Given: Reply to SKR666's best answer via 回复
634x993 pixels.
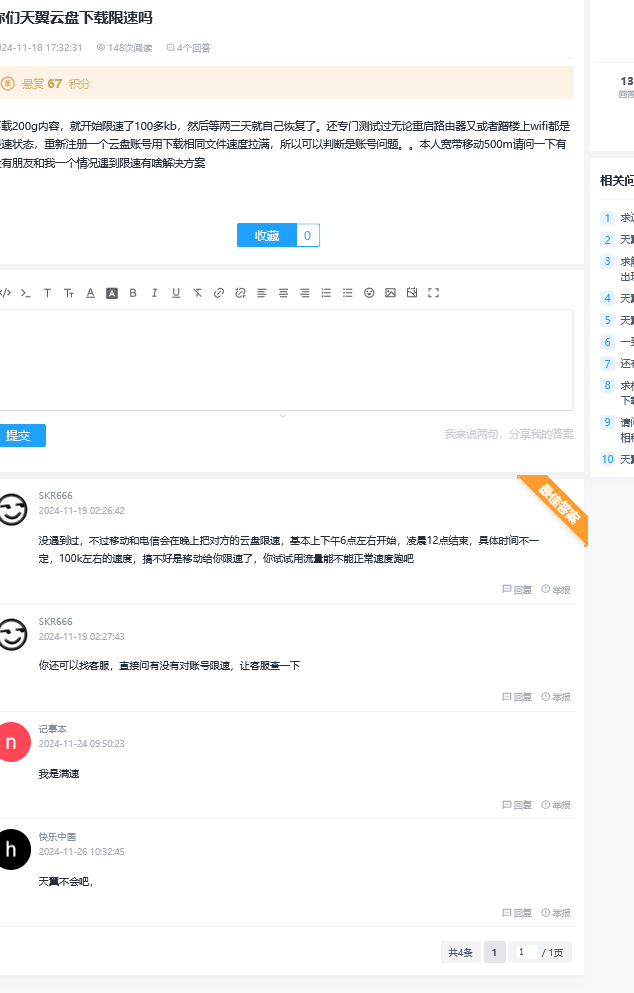Looking at the screenshot, I should click(517, 589).
